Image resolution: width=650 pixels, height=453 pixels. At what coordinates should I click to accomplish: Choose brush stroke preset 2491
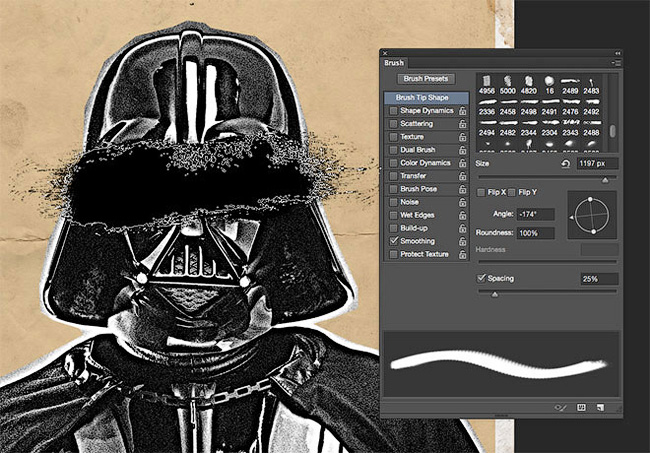pyautogui.click(x=549, y=107)
